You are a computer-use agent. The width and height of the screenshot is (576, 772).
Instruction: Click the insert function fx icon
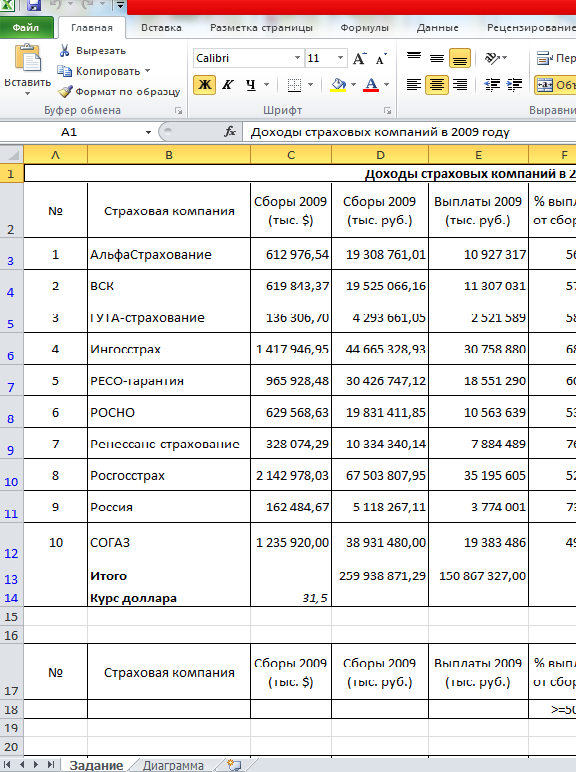[230, 131]
